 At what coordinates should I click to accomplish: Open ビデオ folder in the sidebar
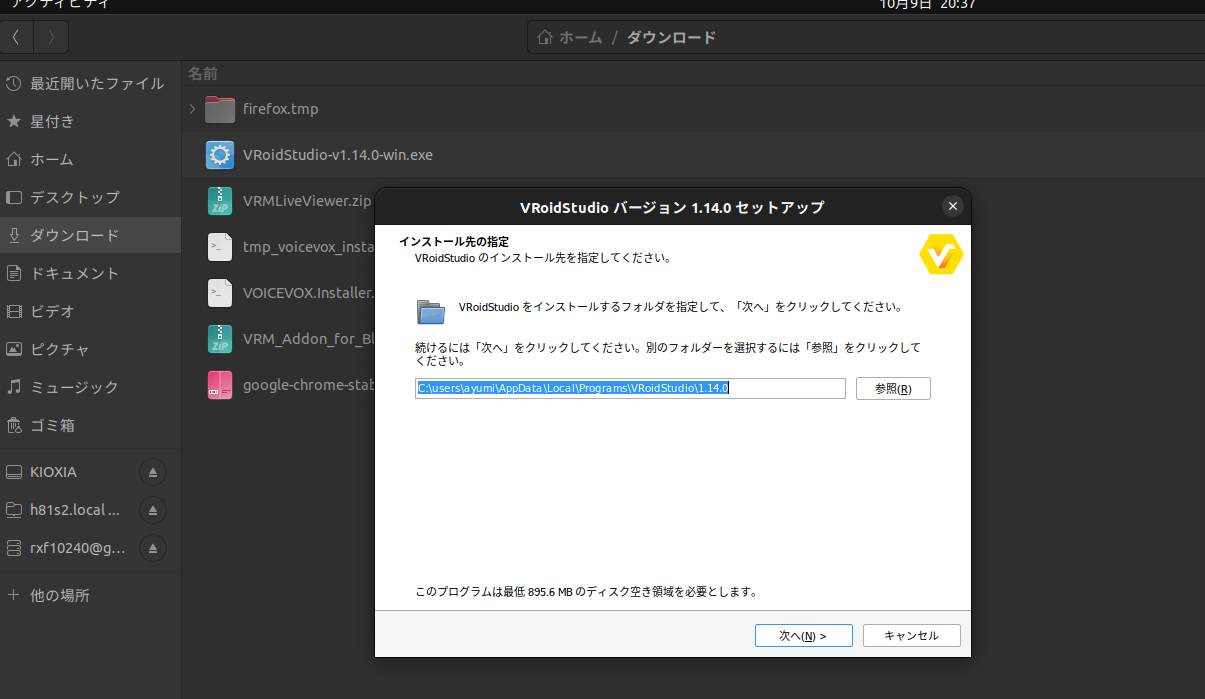(x=90, y=311)
